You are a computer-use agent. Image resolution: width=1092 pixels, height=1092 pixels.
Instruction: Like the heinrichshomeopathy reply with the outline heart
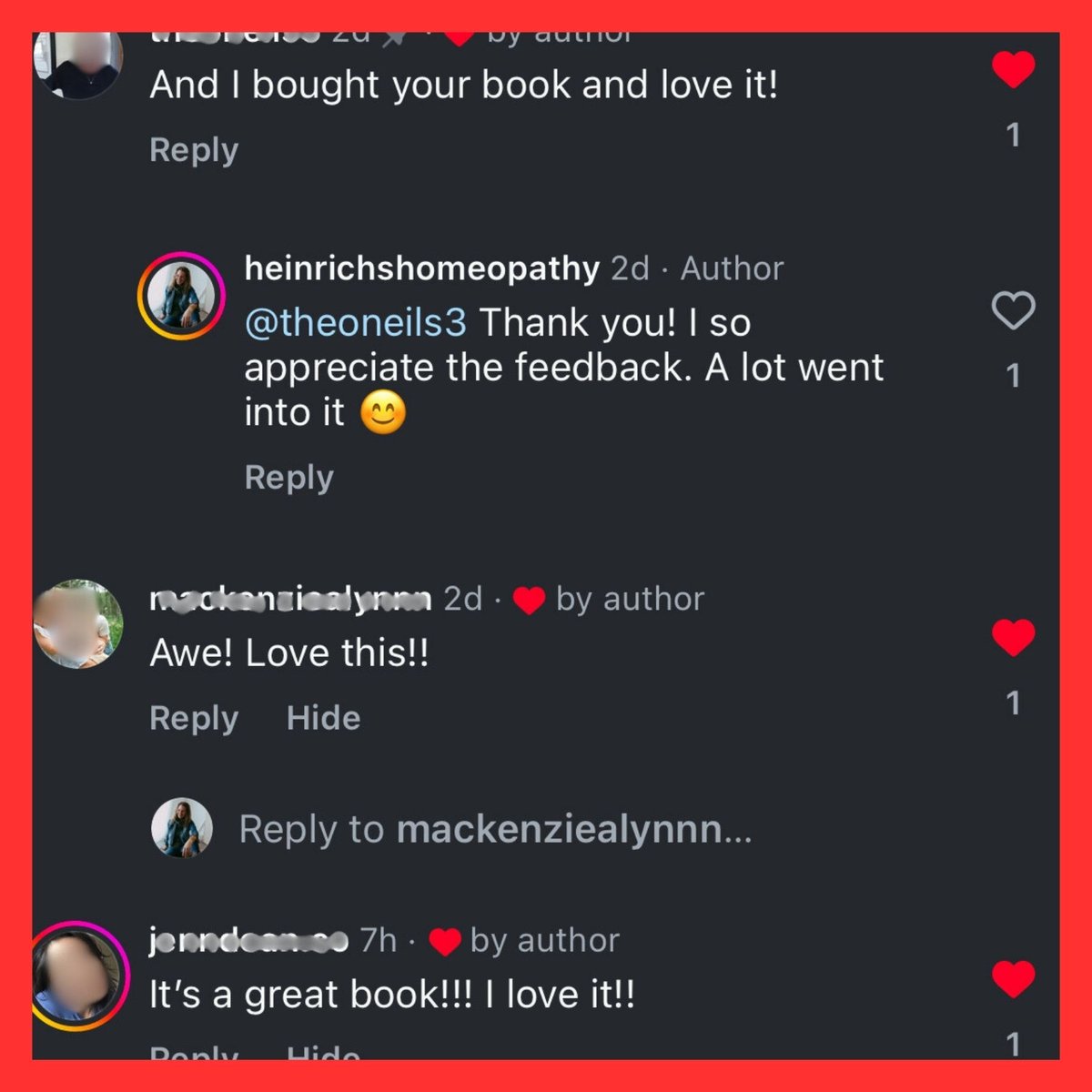pyautogui.click(x=1013, y=311)
